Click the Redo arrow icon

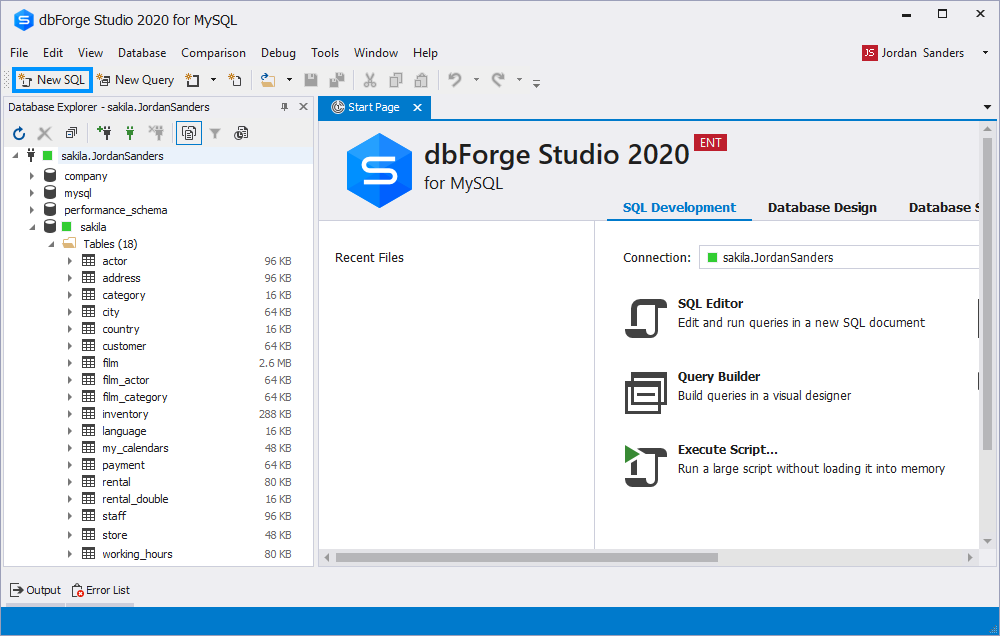coord(498,80)
